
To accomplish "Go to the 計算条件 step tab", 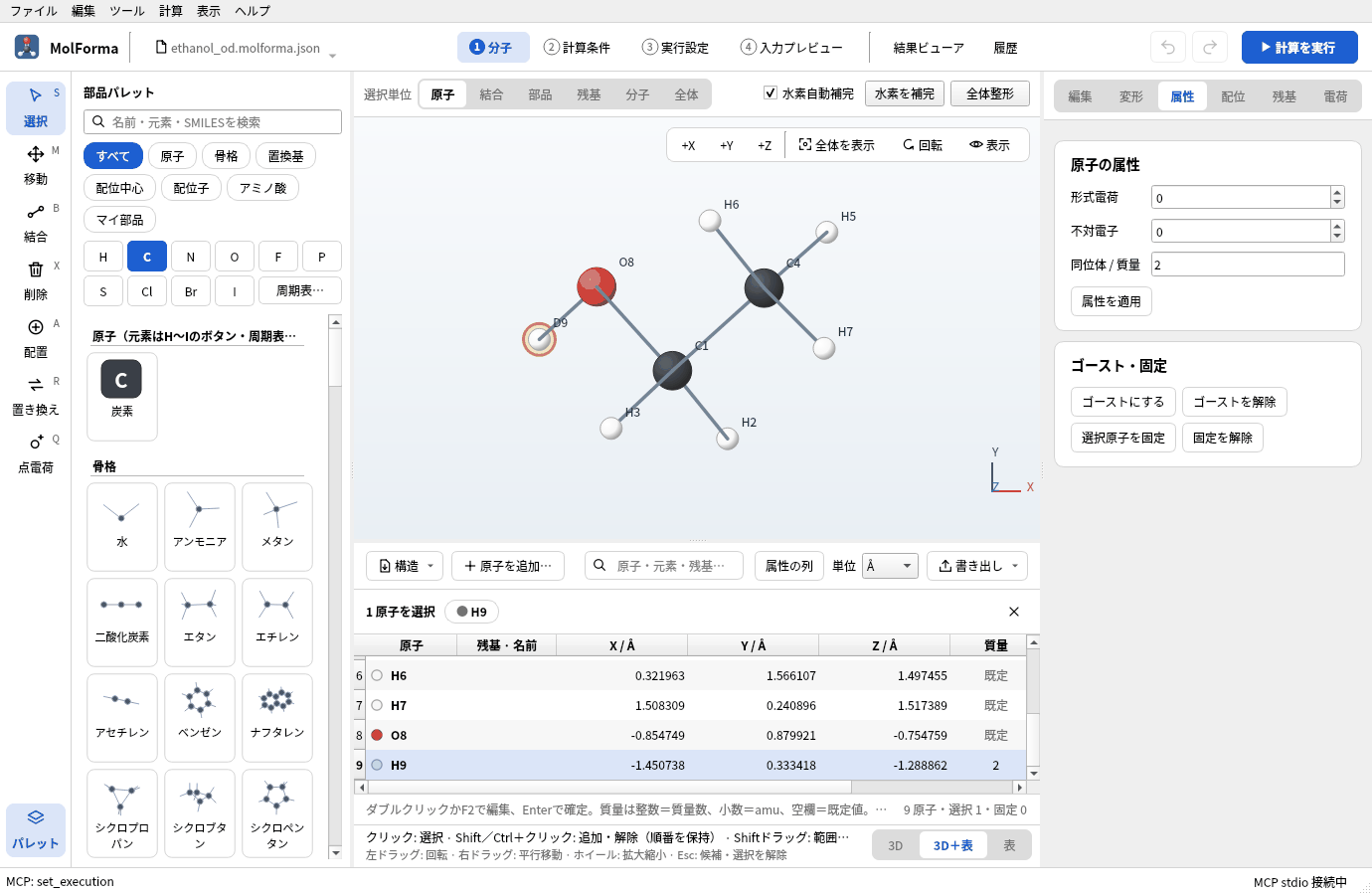I will tap(577, 47).
